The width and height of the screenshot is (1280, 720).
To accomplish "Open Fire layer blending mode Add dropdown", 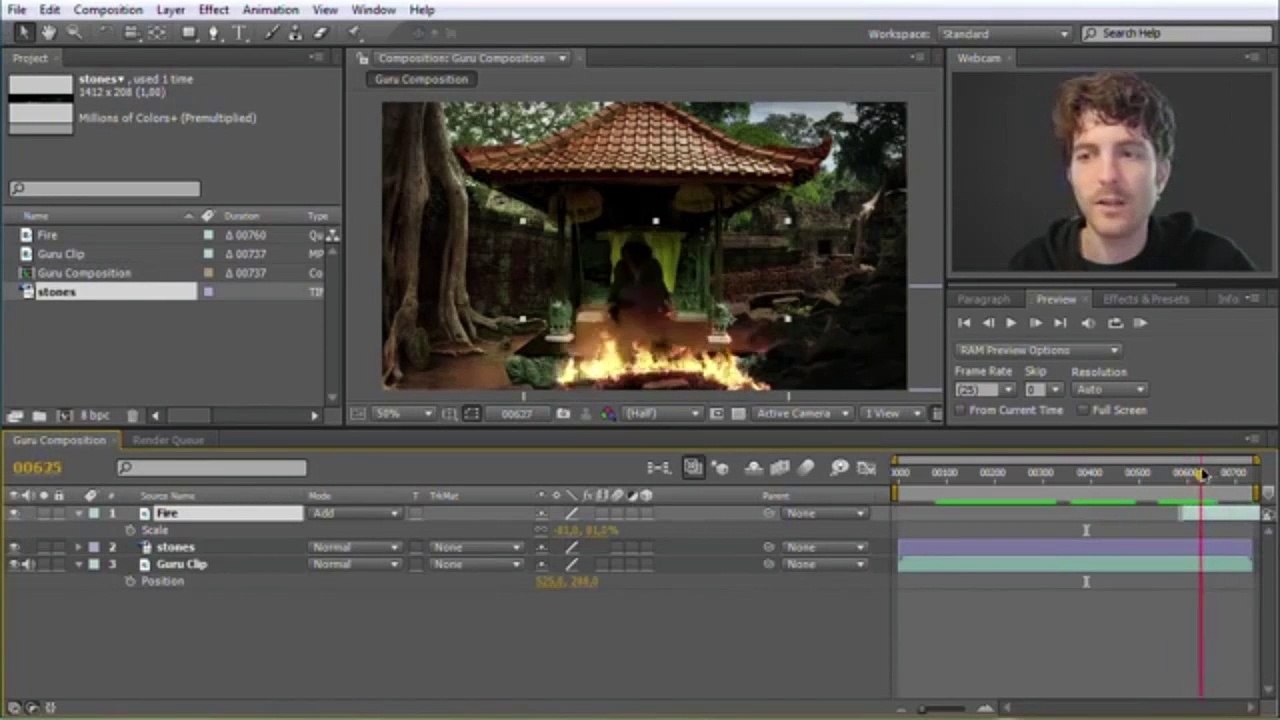I will coord(355,513).
